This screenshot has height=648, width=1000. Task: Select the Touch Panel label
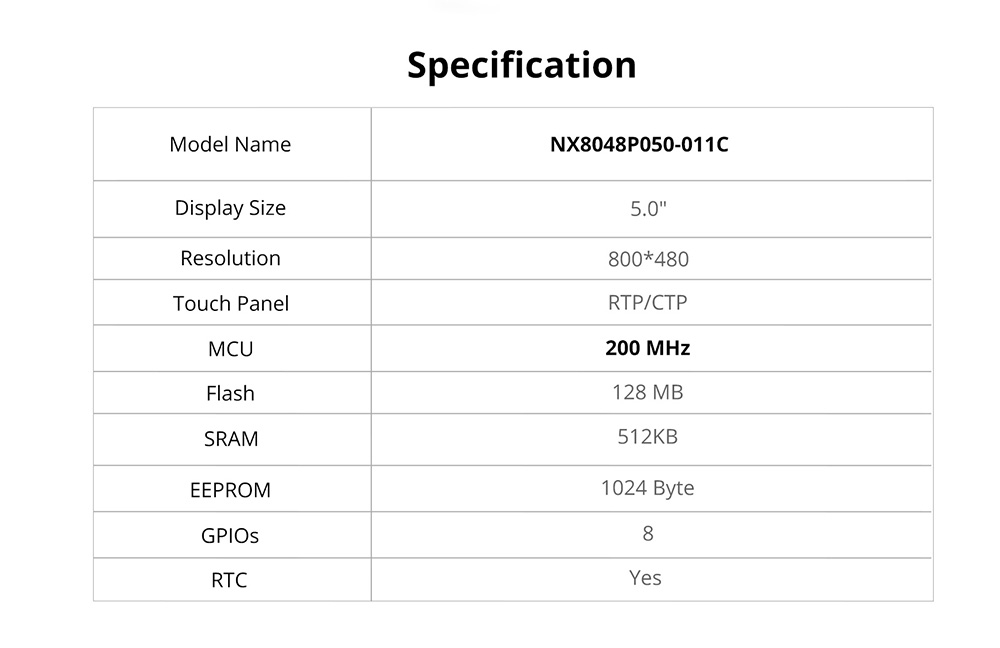230,304
